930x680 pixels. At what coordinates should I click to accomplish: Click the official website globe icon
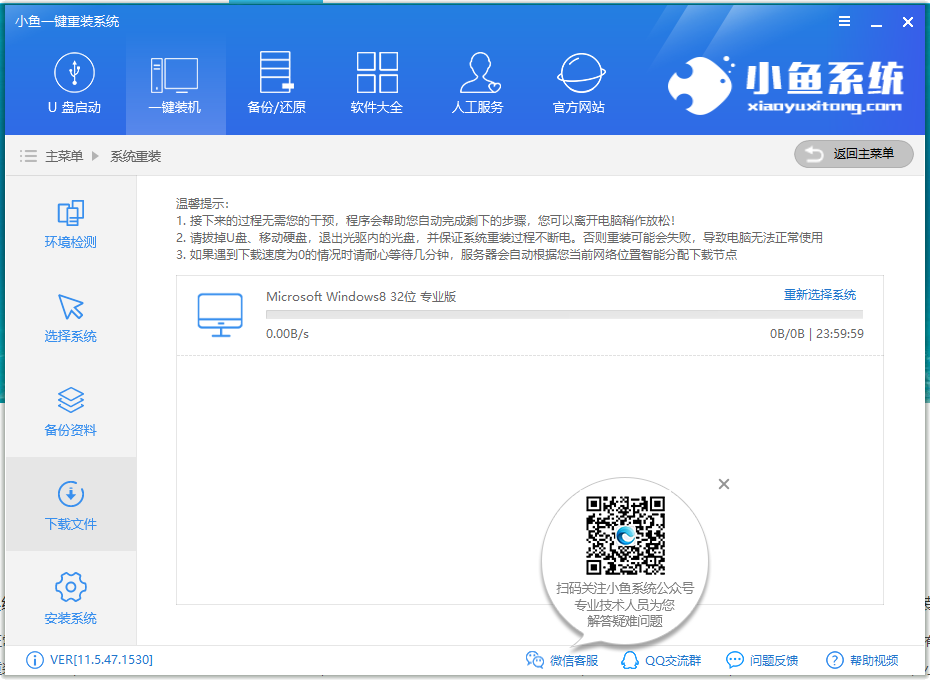click(x=581, y=72)
